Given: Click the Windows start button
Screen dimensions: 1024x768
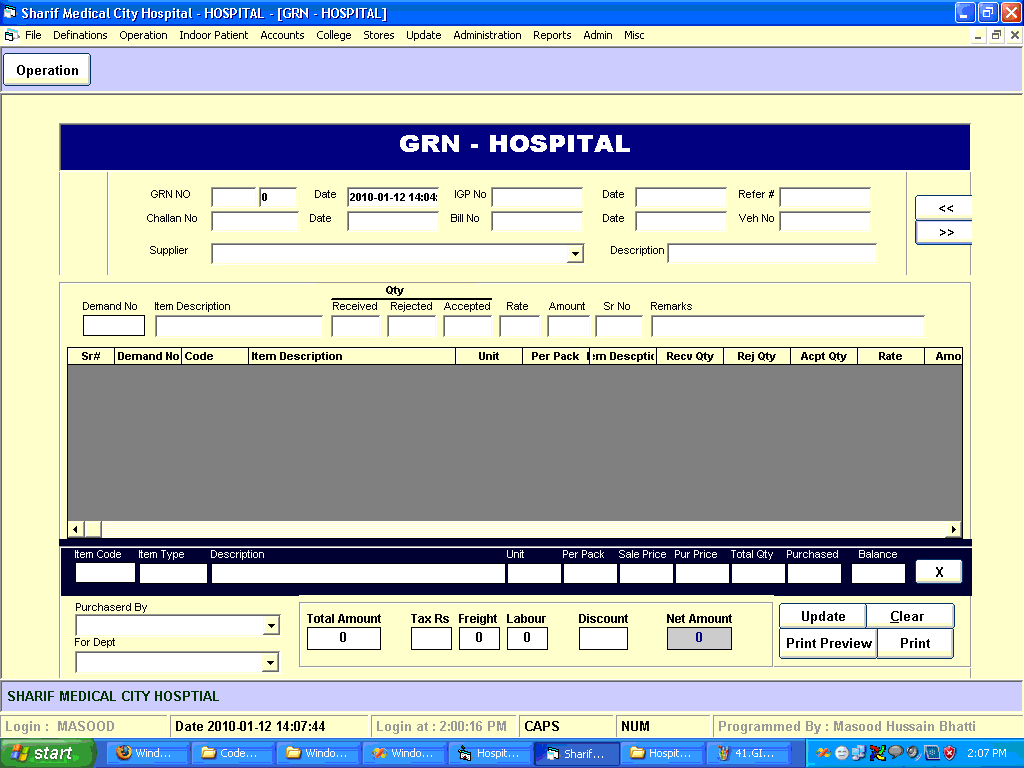Looking at the screenshot, I should (x=48, y=753).
